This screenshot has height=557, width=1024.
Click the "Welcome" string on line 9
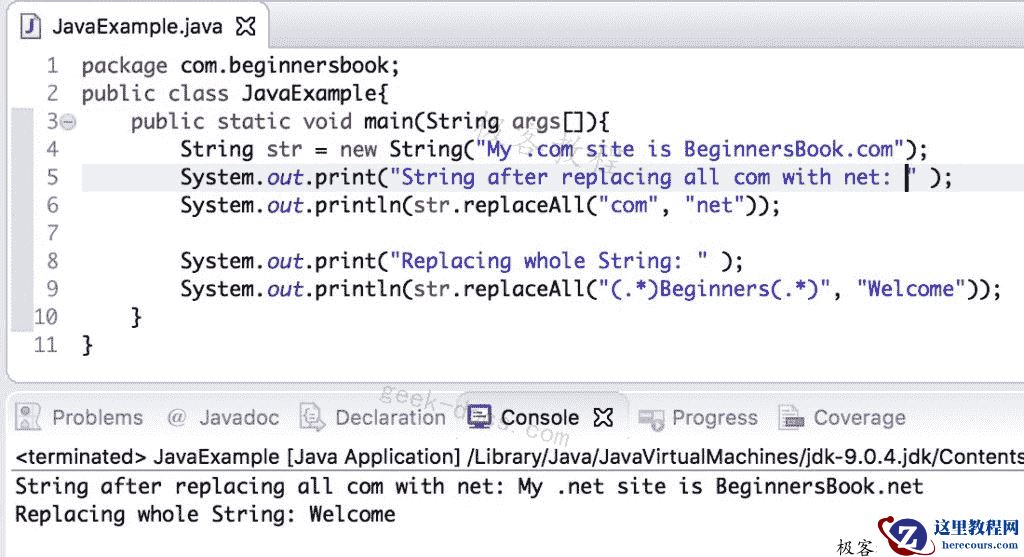(910, 289)
